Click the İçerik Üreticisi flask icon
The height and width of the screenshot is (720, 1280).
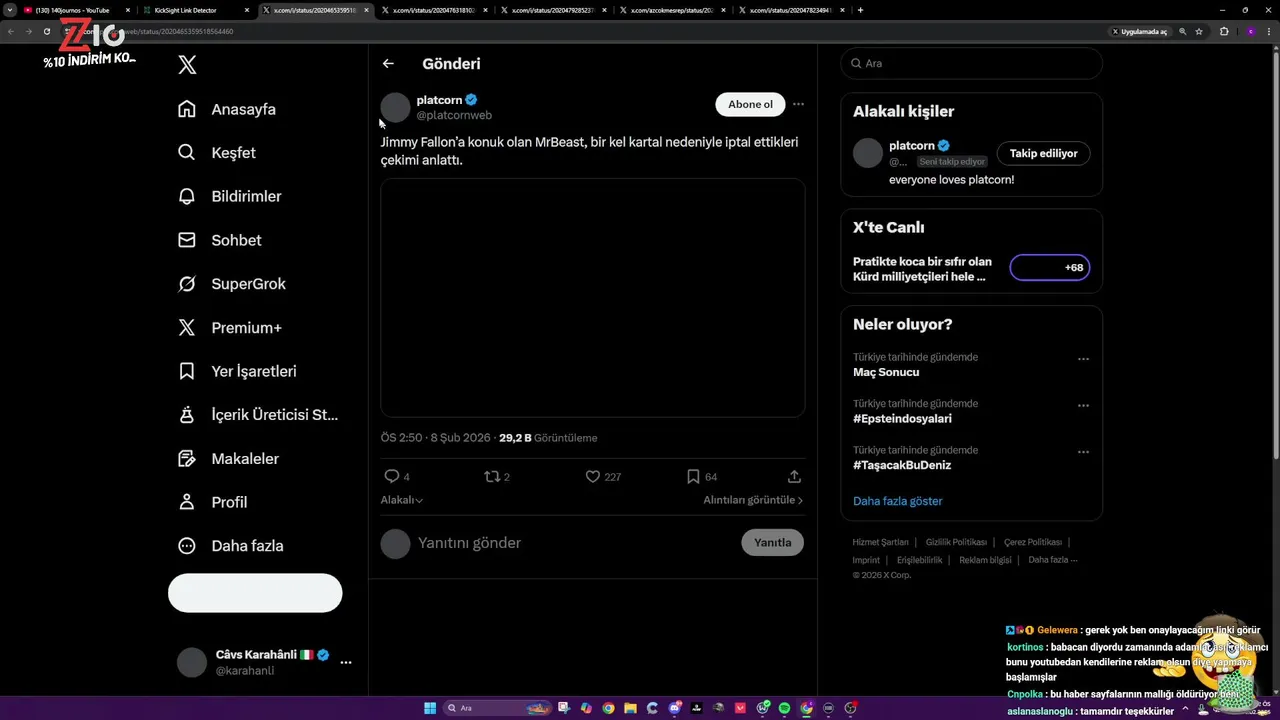186,415
